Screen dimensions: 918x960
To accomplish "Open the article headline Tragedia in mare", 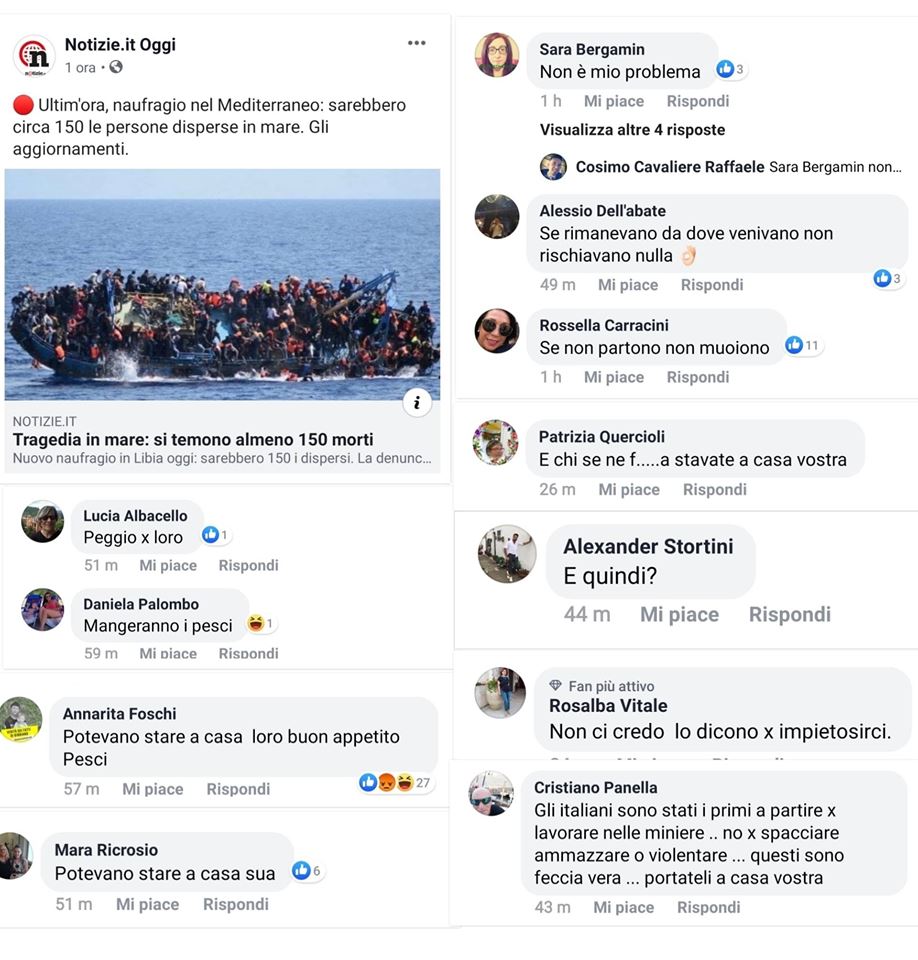I will tap(193, 439).
